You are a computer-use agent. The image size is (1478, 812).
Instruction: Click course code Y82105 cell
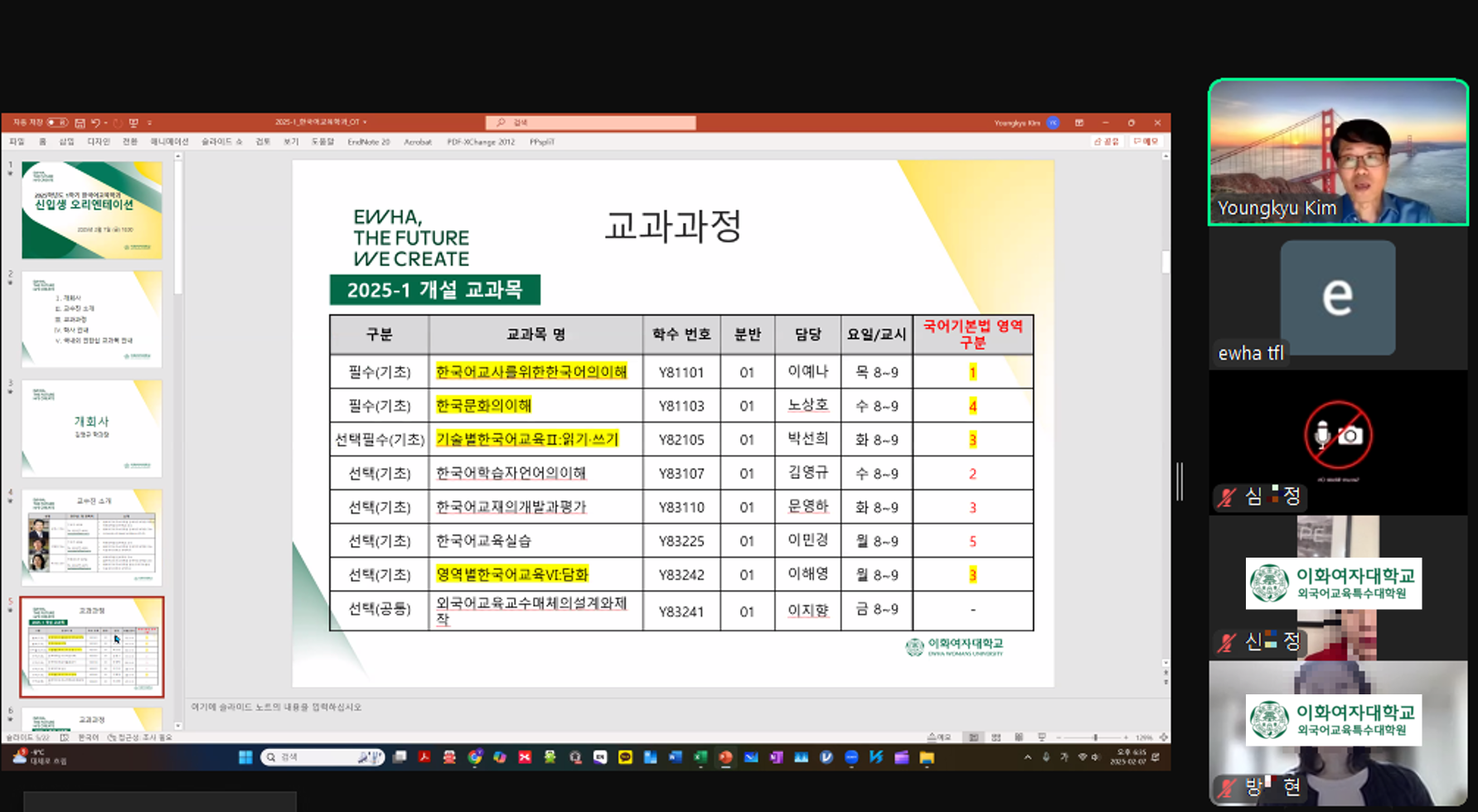(x=681, y=439)
